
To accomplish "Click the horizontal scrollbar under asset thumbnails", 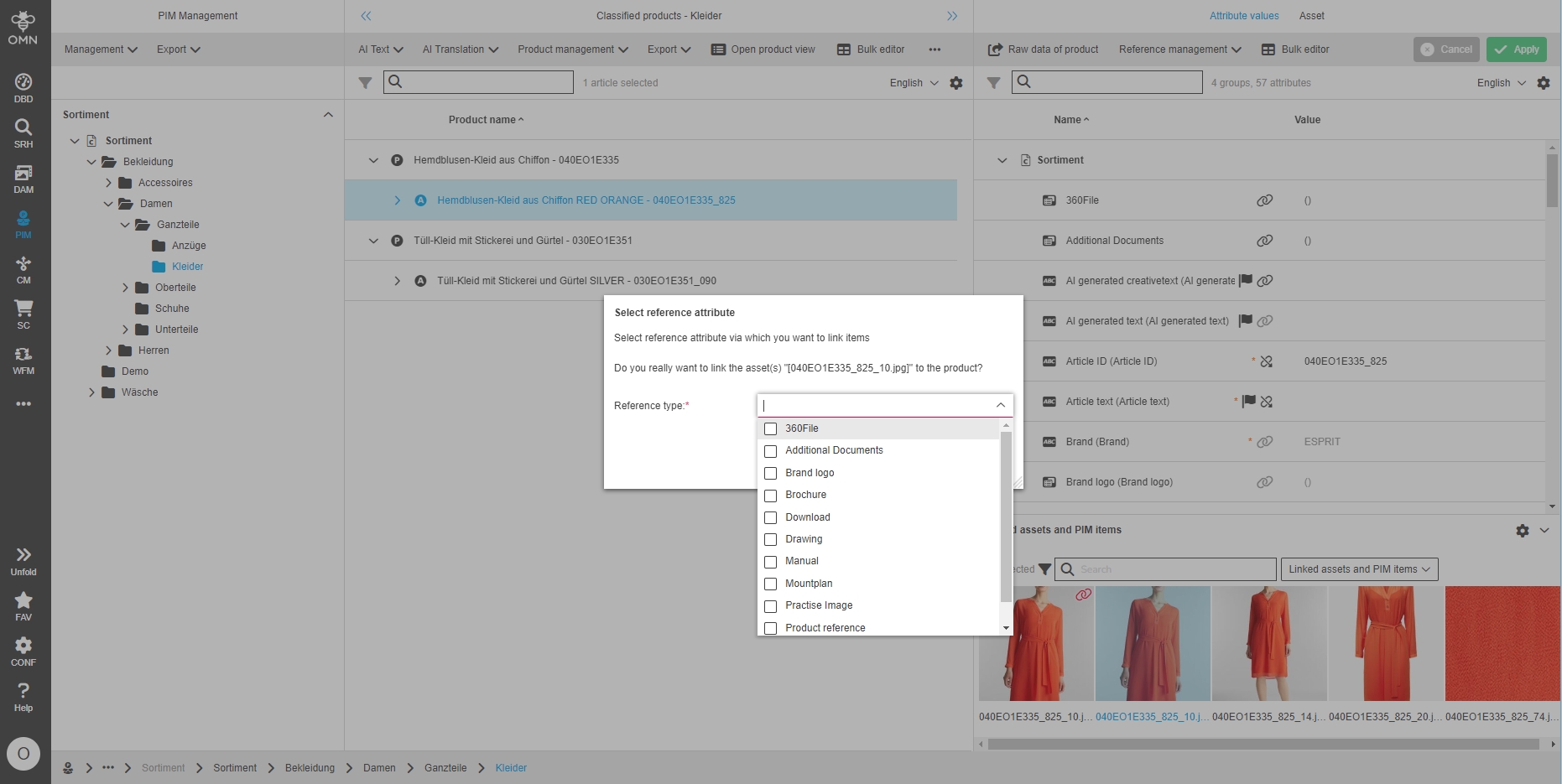I will 1263,744.
